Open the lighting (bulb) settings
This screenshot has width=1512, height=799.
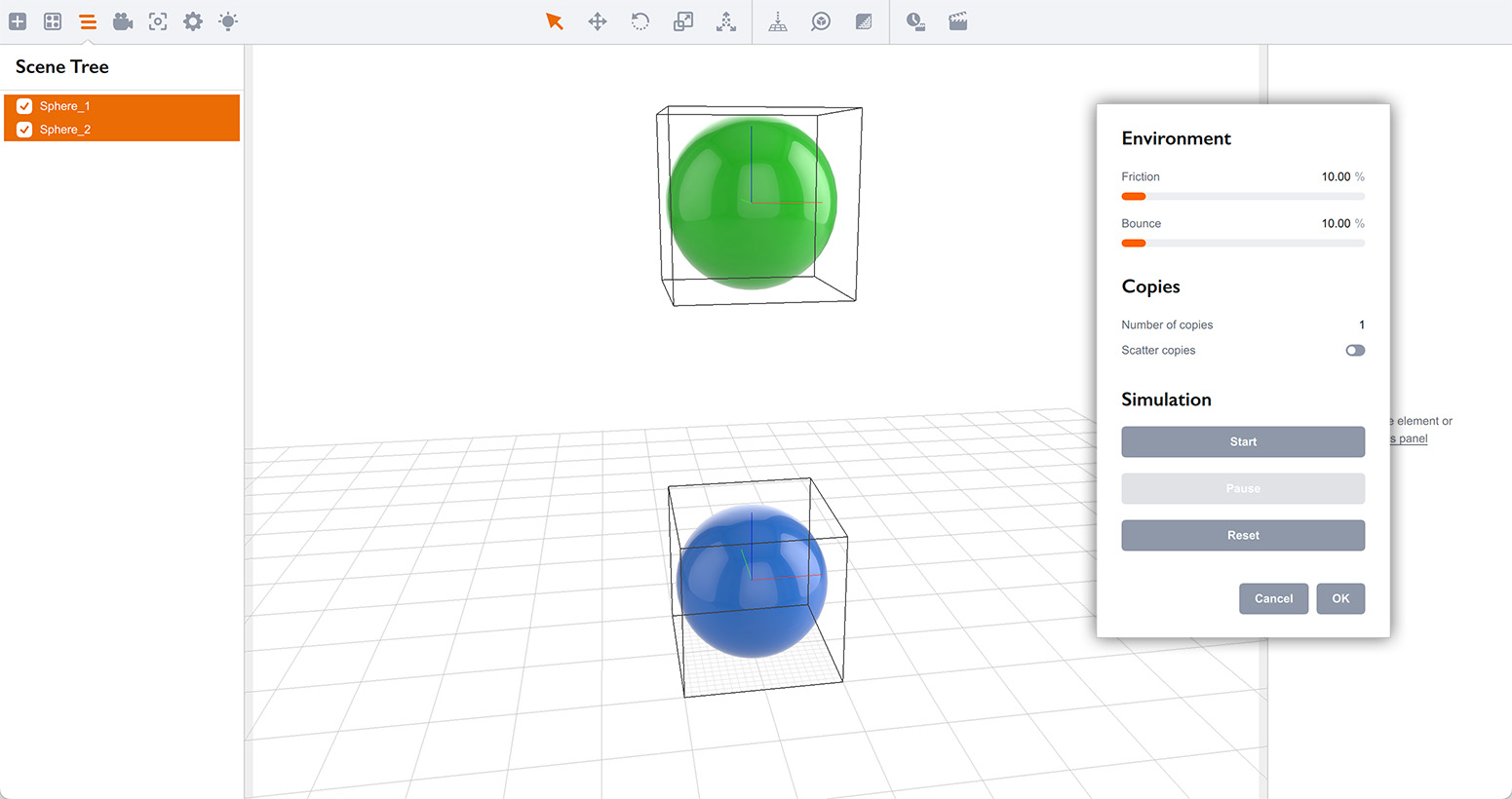click(227, 20)
